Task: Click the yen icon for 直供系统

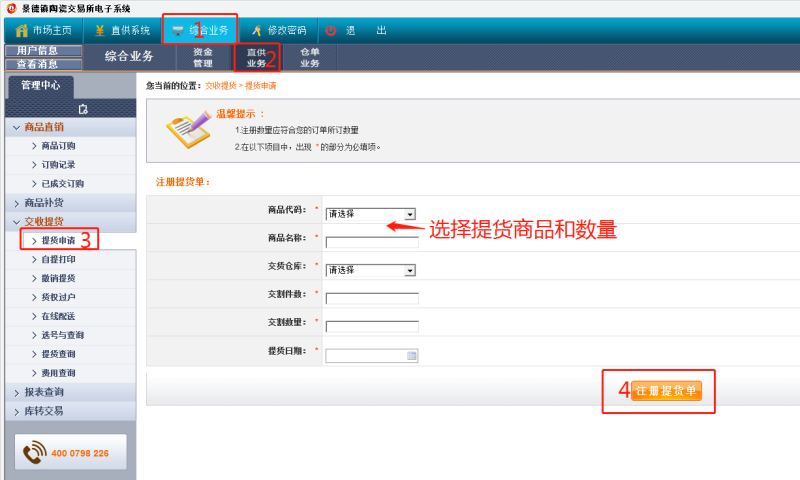Action: tap(99, 30)
